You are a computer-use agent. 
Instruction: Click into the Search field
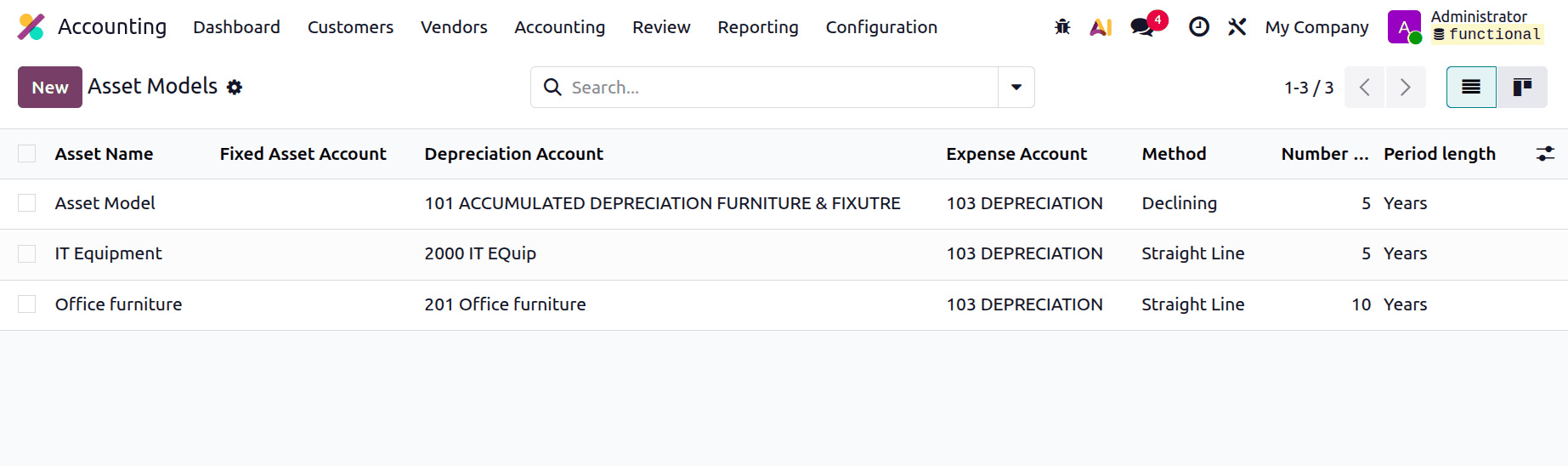[782, 87]
